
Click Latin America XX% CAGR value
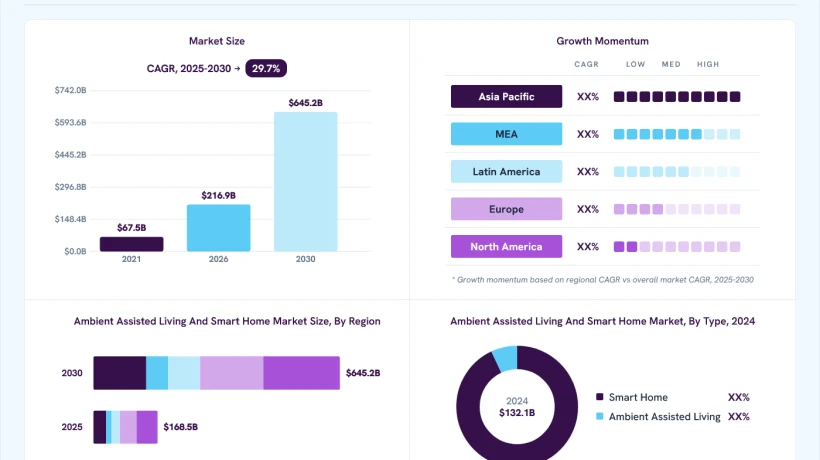click(588, 171)
